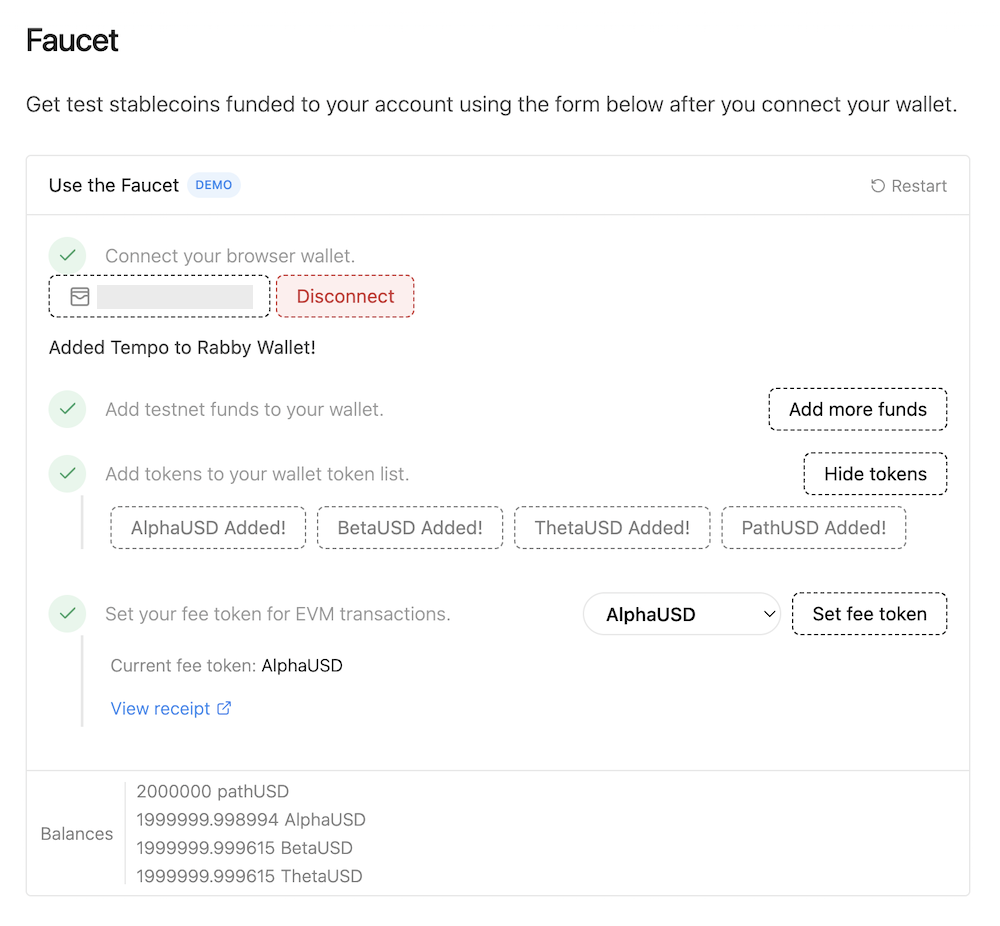Click the PathUSD Added button
Viewport: 1000px width, 926px height.
click(x=813, y=527)
